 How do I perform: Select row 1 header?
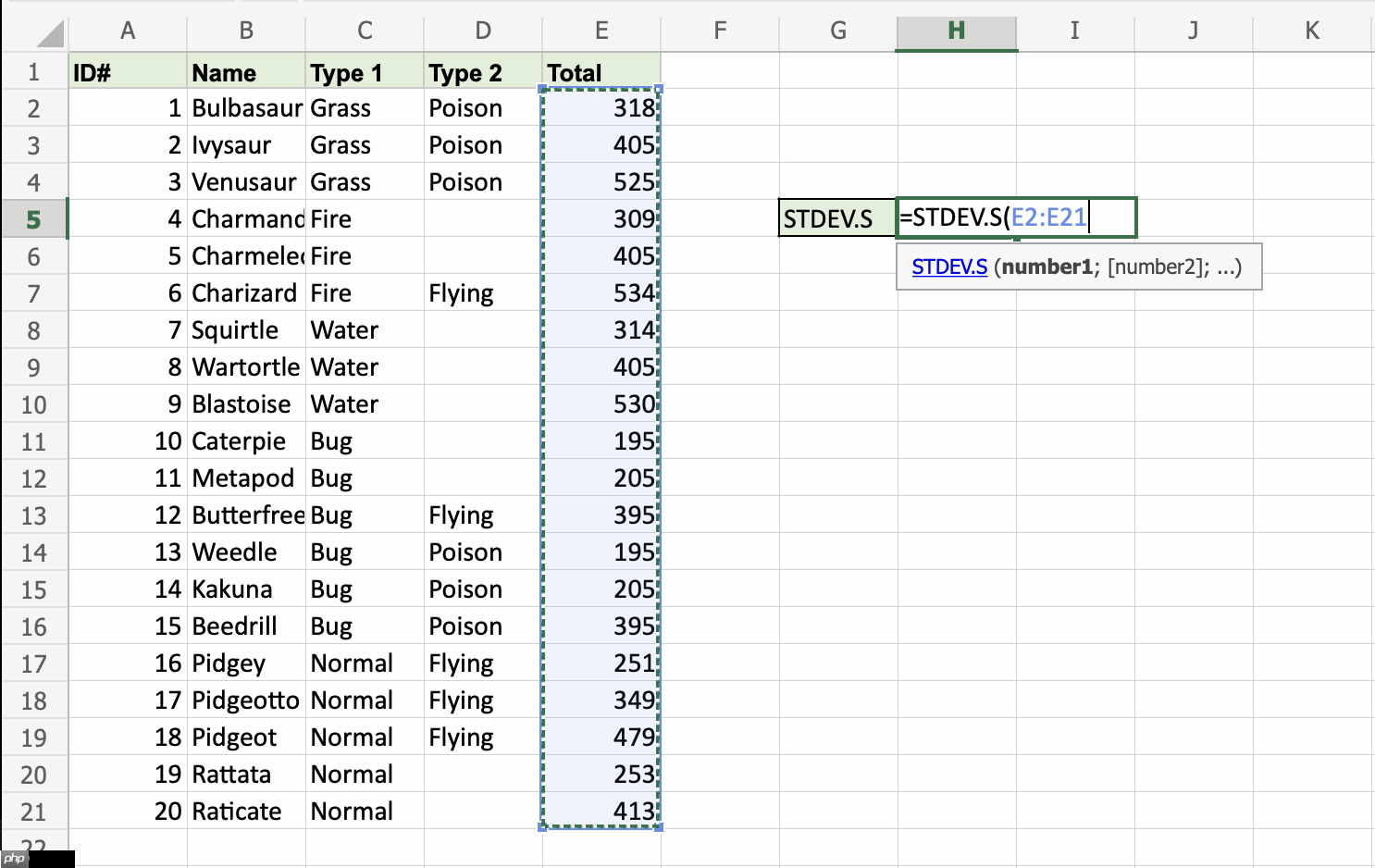pyautogui.click(x=34, y=71)
